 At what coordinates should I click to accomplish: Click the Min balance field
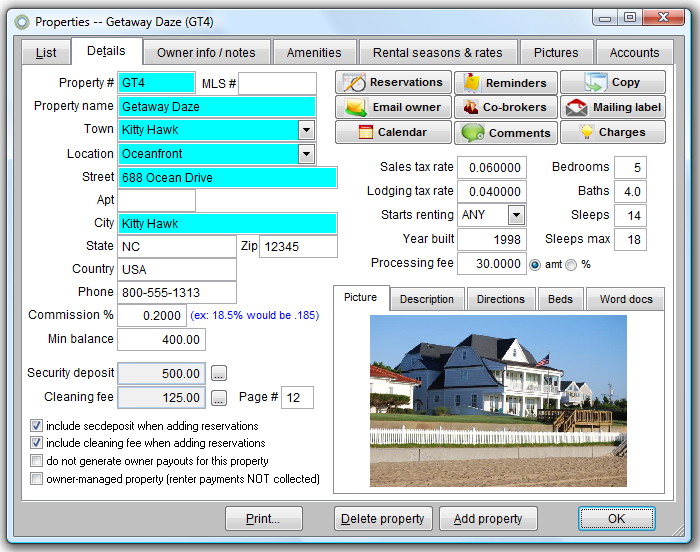[161, 340]
